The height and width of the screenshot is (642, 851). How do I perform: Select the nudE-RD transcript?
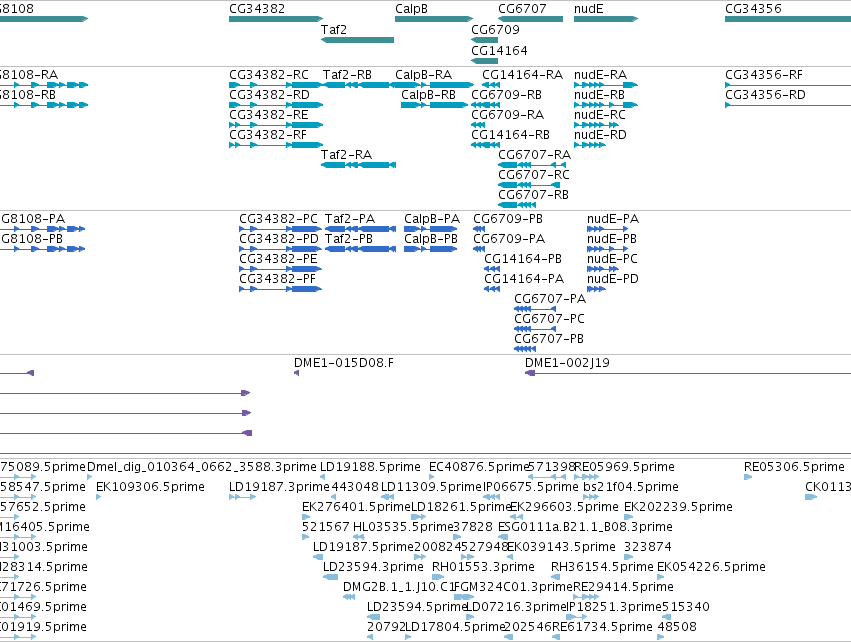pyautogui.click(x=600, y=135)
